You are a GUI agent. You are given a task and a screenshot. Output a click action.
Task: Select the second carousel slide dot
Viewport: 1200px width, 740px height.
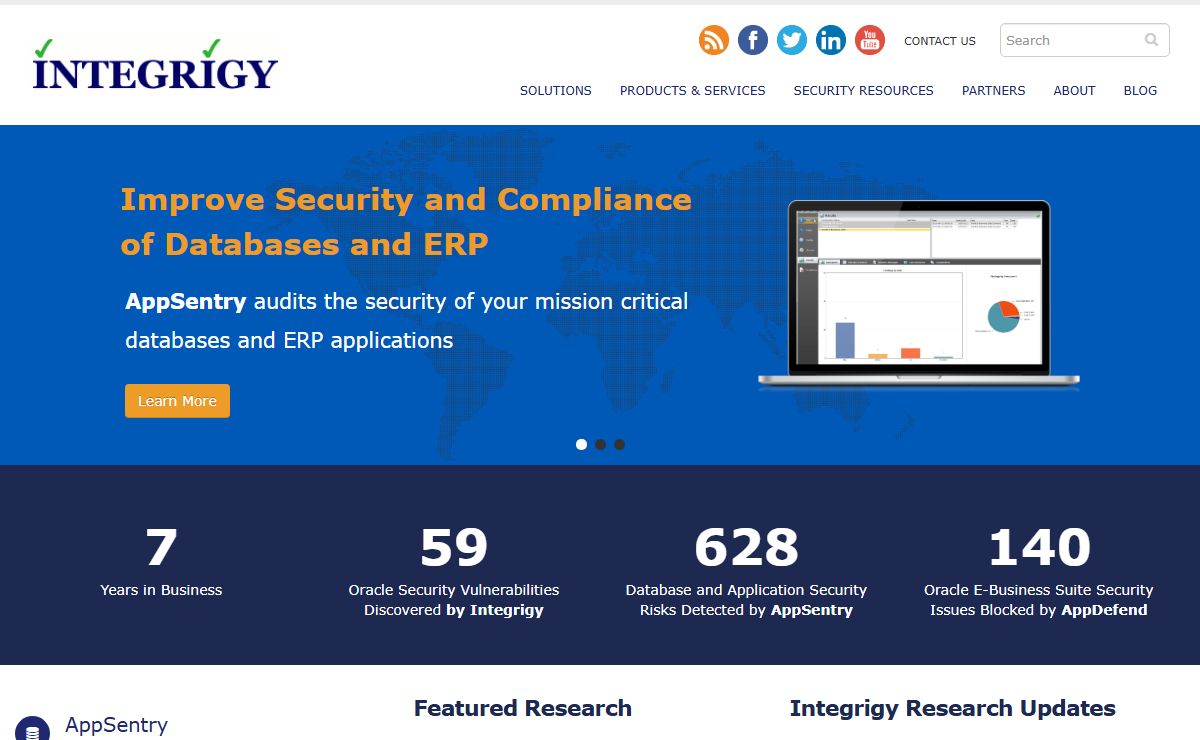coord(600,444)
